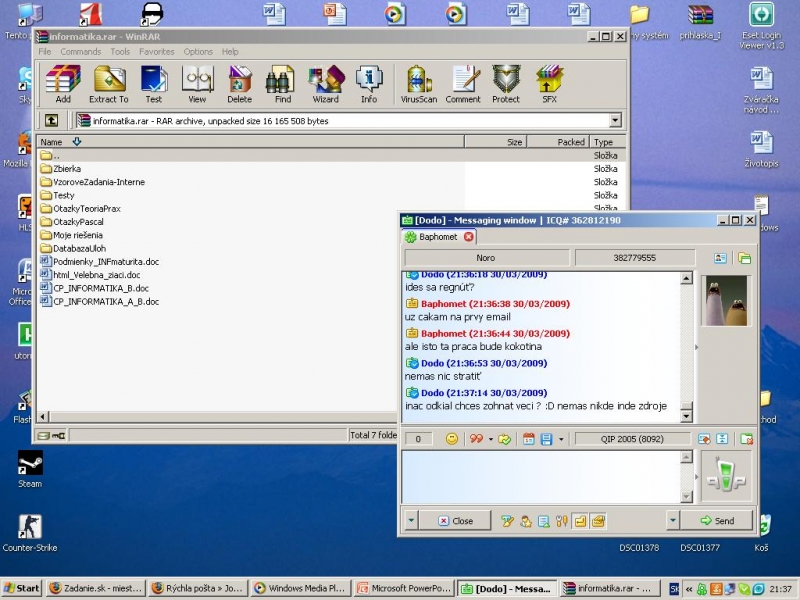Click the Send button in chat window
This screenshot has width=800, height=600.
tap(717, 521)
